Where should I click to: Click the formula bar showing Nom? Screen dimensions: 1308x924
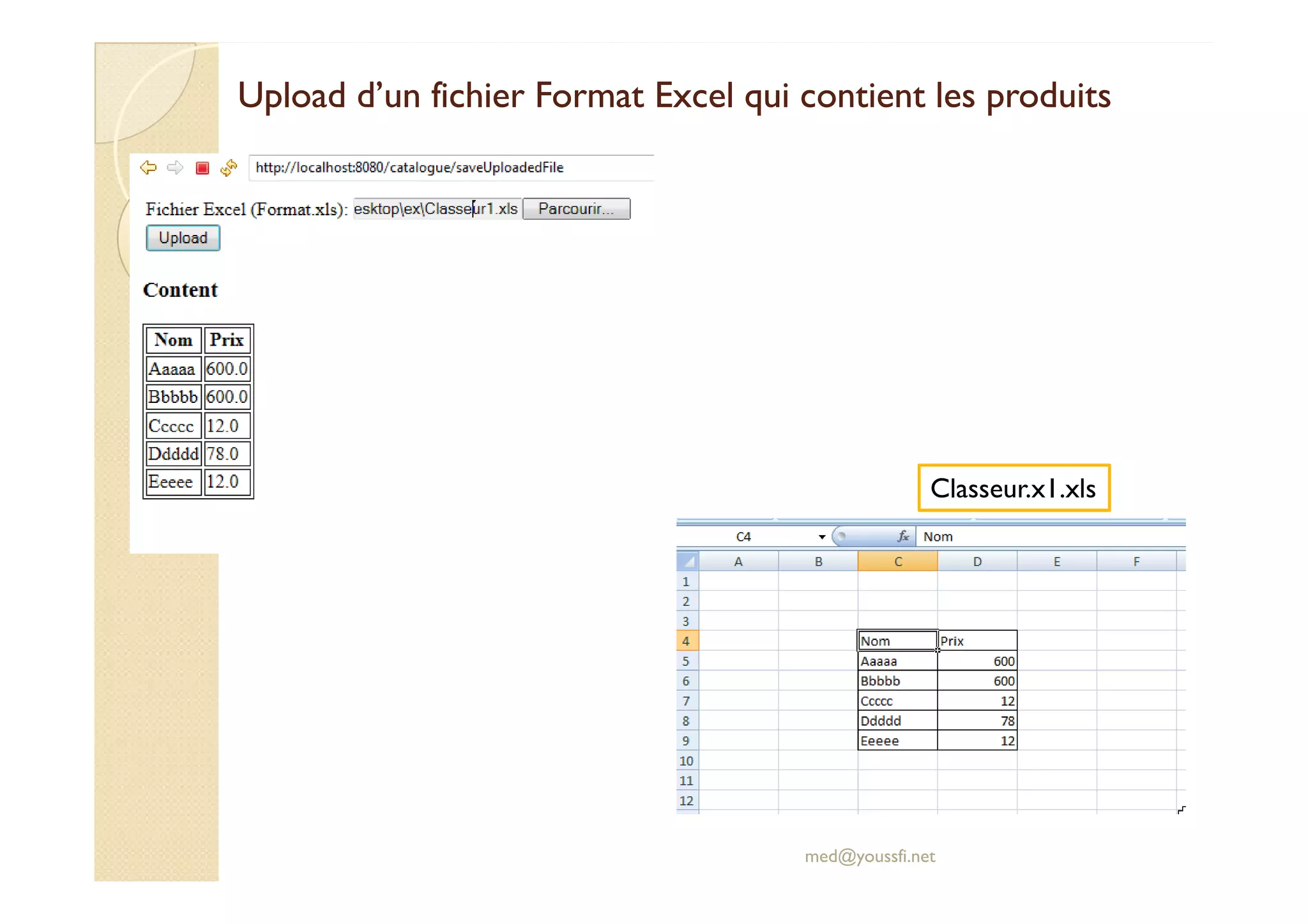coord(1051,537)
